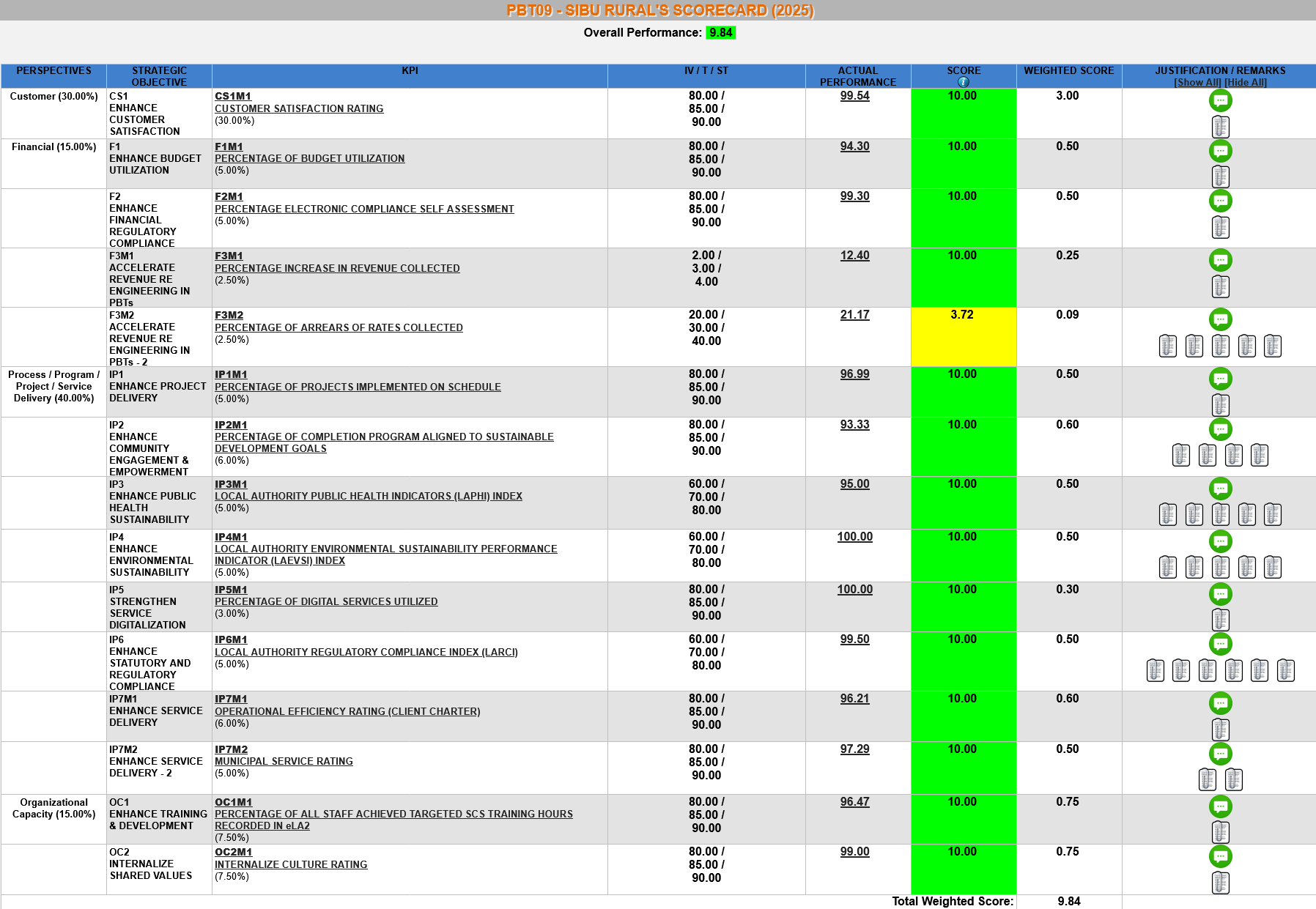Screen dimensions: 1316x909
Task: Open Percentage of Budget Utilization KPI link
Action: (x=309, y=158)
